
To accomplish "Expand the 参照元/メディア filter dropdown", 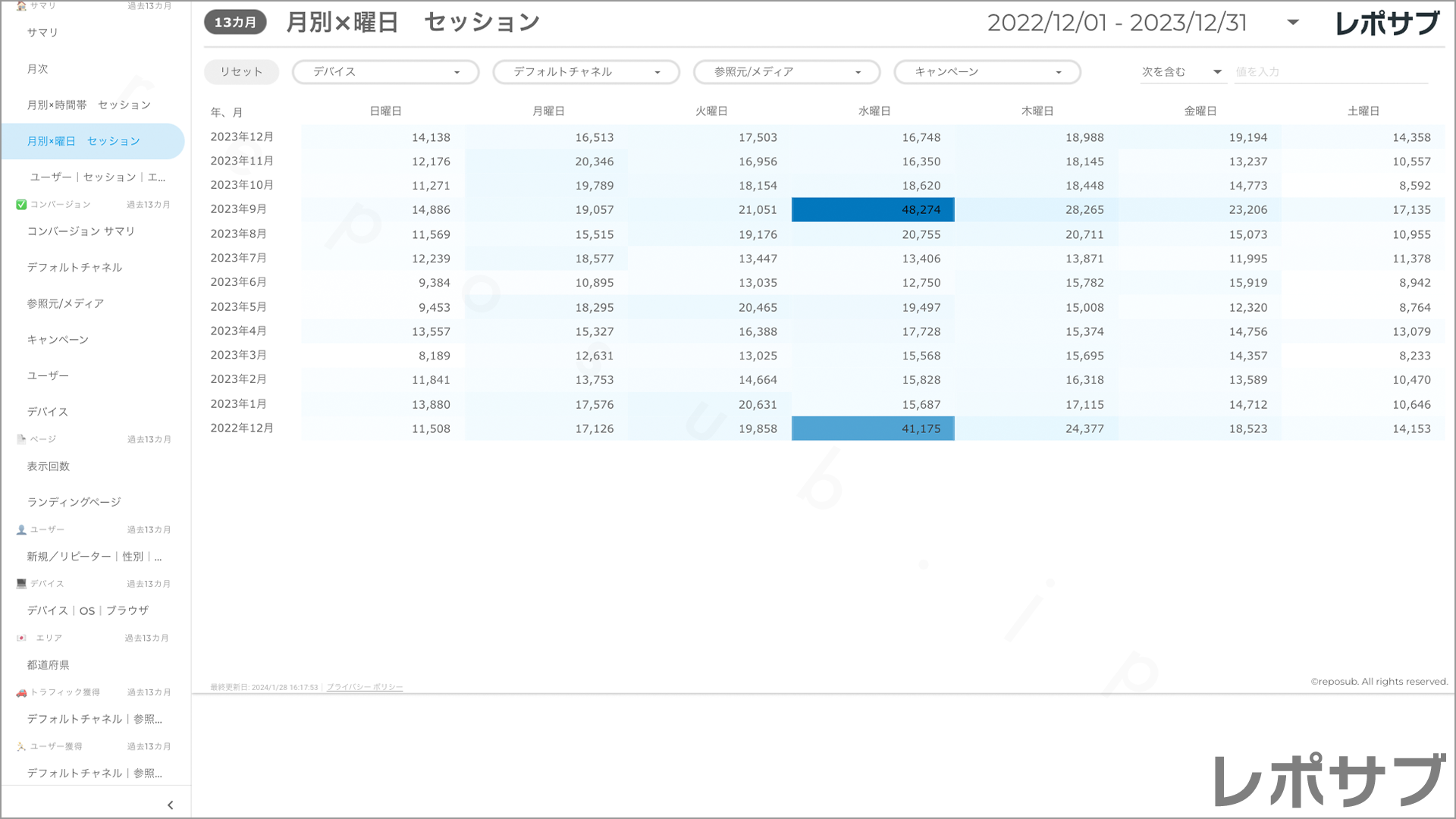I will [x=786, y=72].
